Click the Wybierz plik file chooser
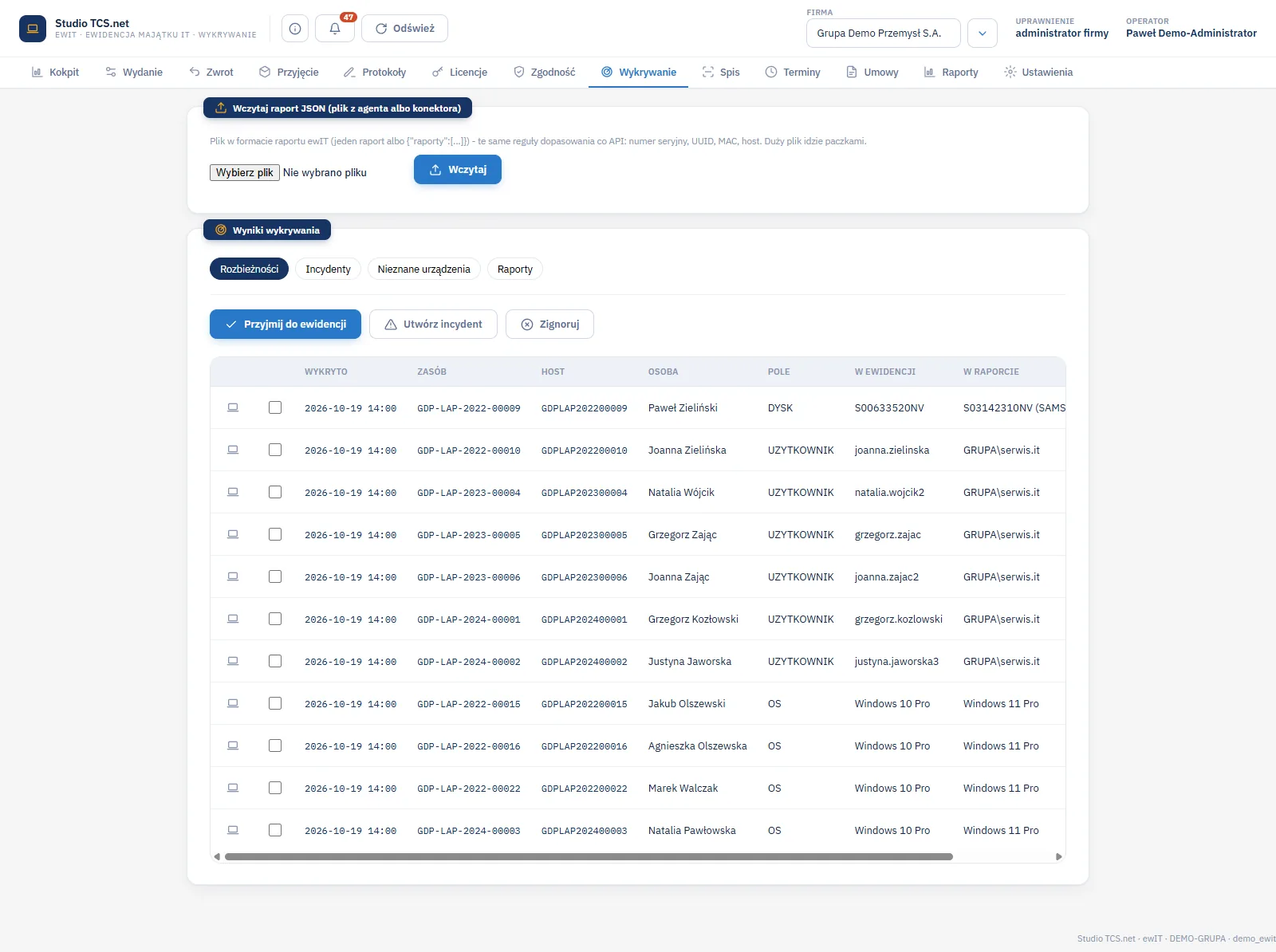 pos(245,172)
